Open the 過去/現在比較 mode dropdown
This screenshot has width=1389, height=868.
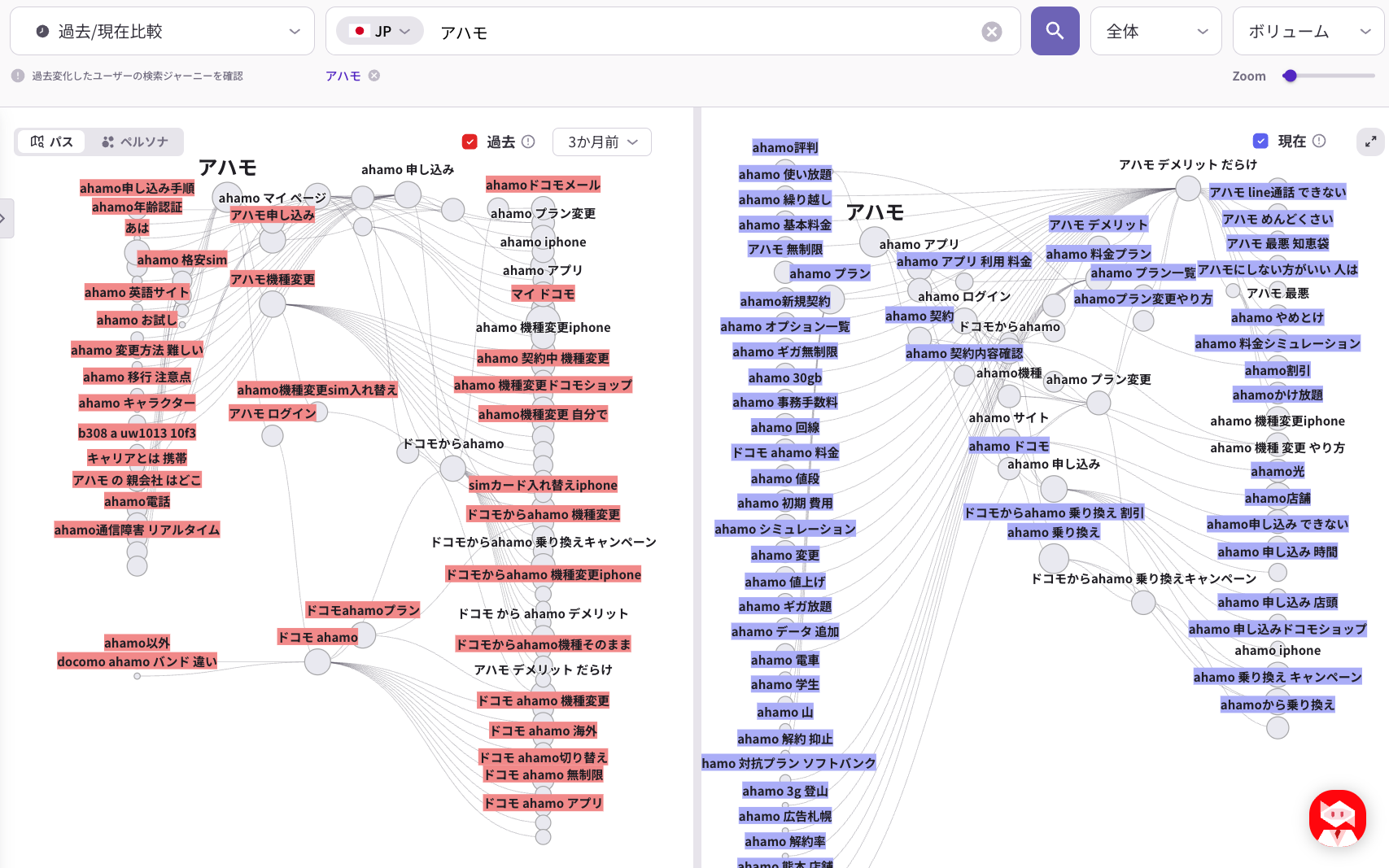[162, 31]
